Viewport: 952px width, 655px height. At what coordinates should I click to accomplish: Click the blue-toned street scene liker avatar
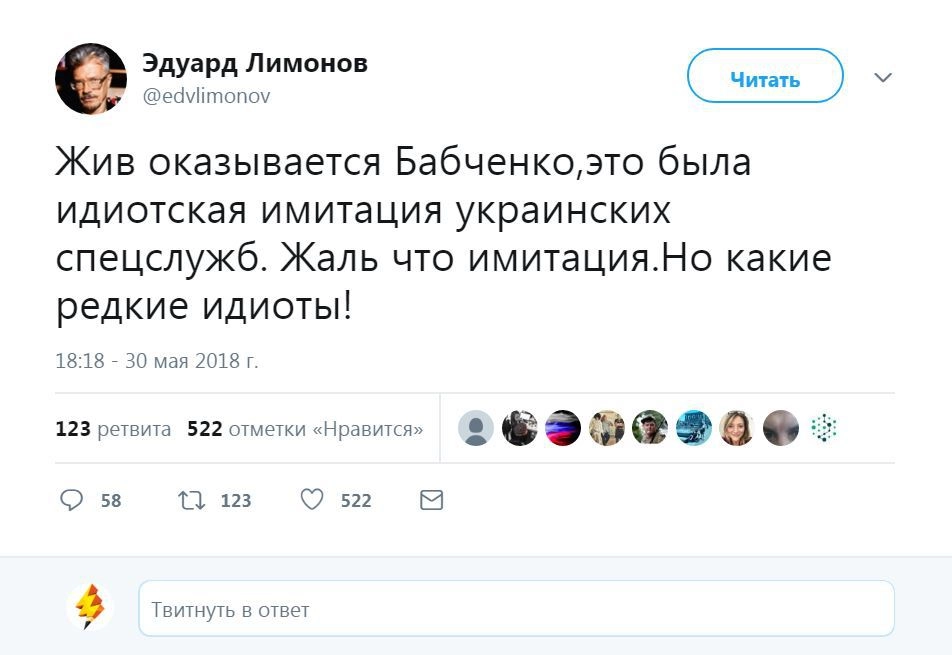[693, 428]
